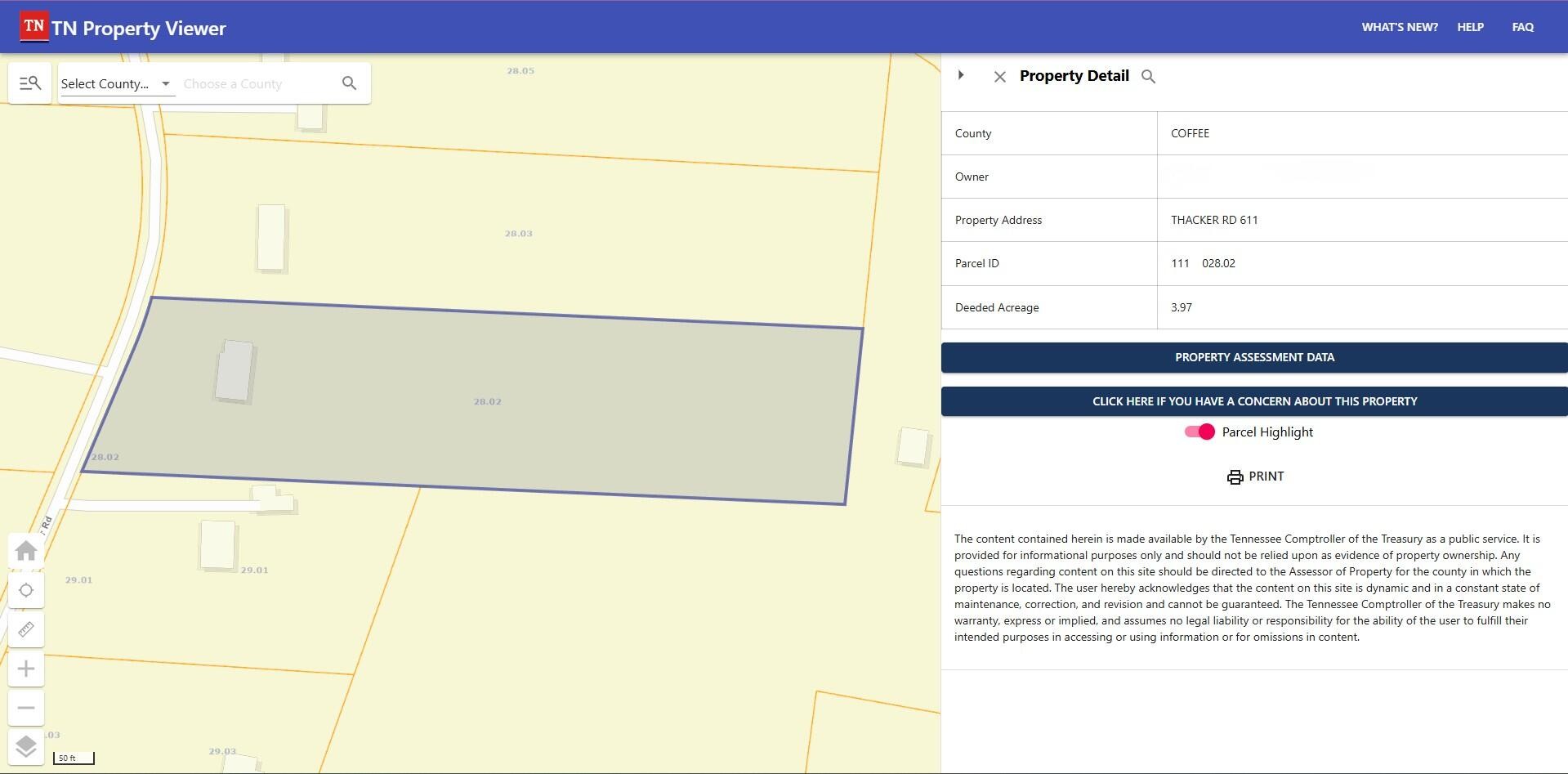Open the Help menu item
Screen dimensions: 1568x774
coord(1470,27)
